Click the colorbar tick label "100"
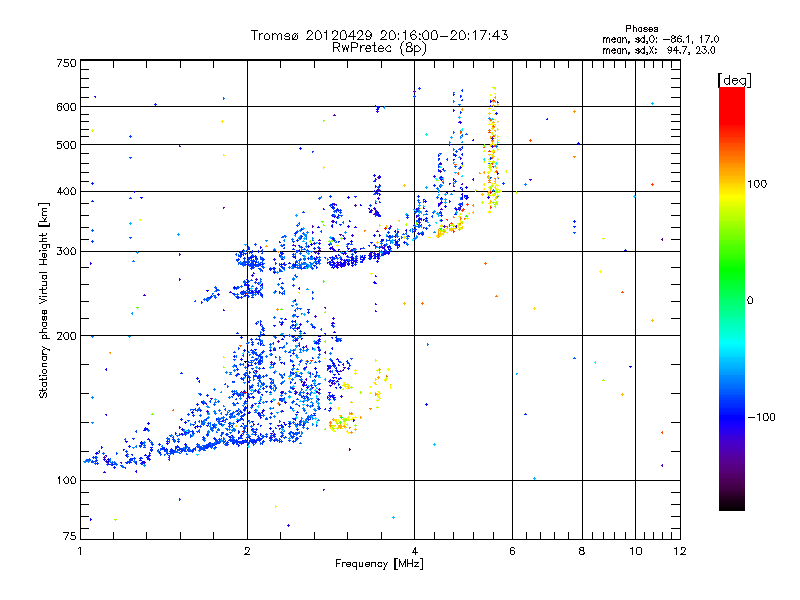Screen dimensions: 800x600 coord(757,184)
